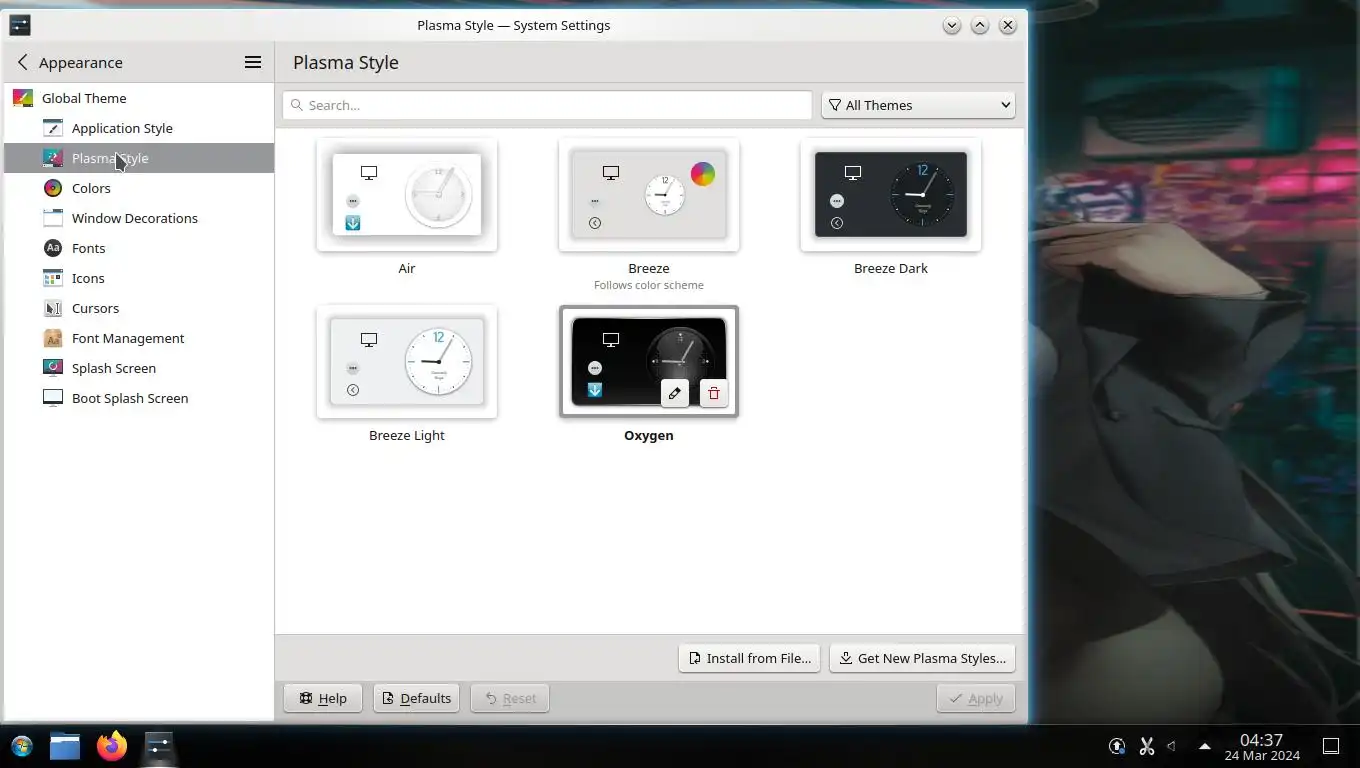
Task: Open Fonts settings page
Action: click(x=139, y=248)
